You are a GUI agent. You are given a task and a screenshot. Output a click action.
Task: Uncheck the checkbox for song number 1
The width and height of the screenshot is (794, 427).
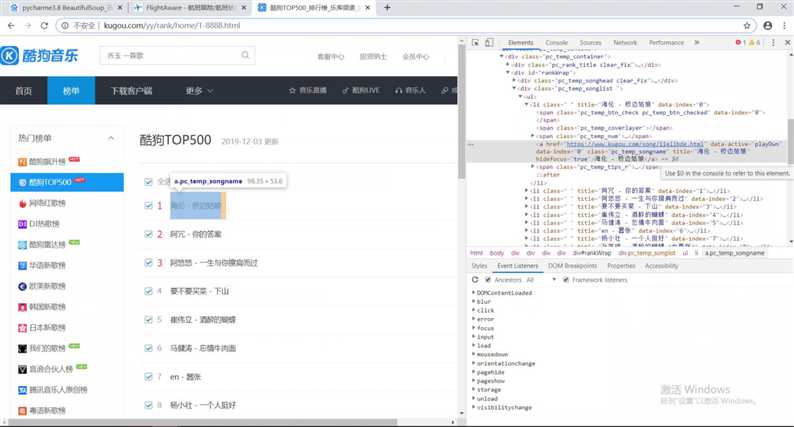148,206
